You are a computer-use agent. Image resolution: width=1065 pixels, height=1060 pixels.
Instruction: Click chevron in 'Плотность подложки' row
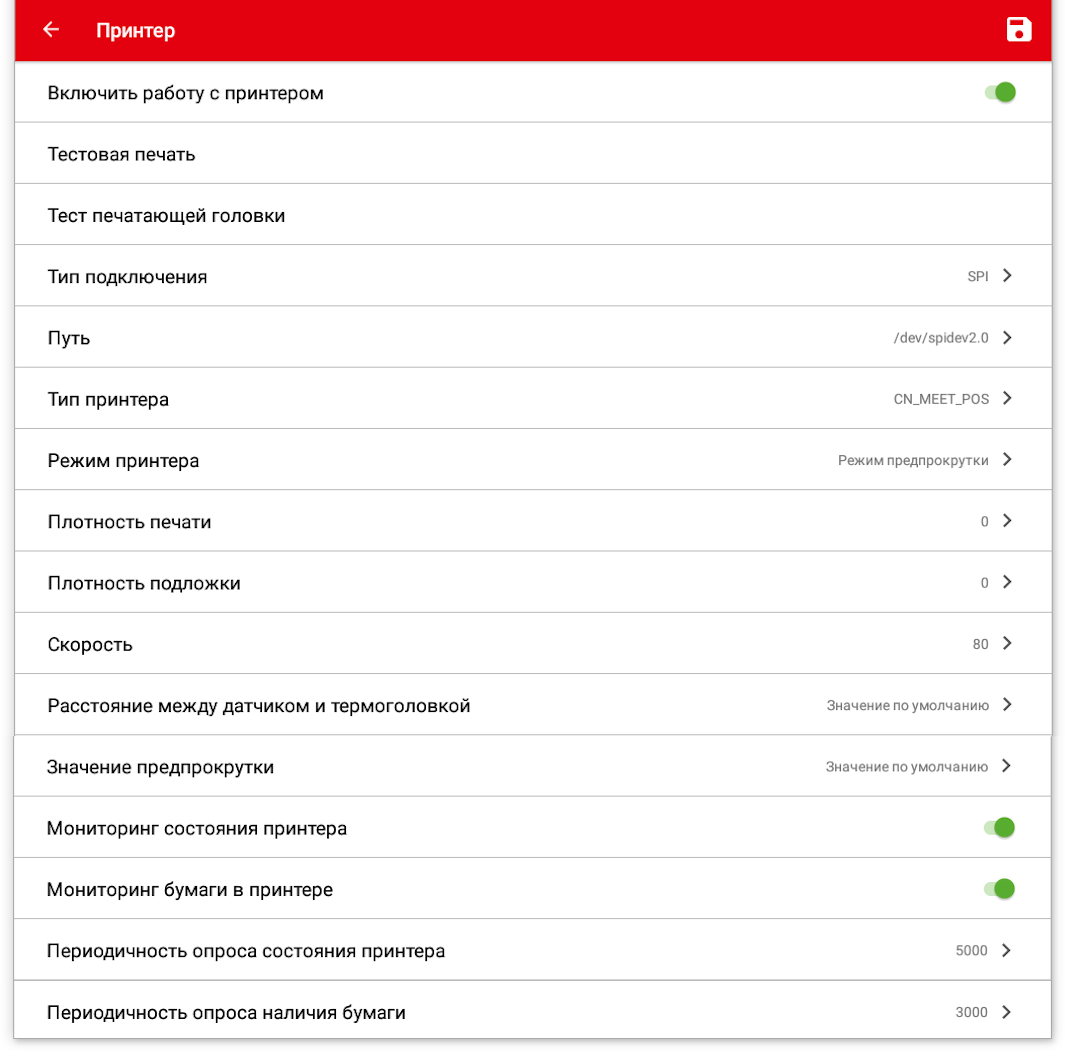[x=1007, y=582]
